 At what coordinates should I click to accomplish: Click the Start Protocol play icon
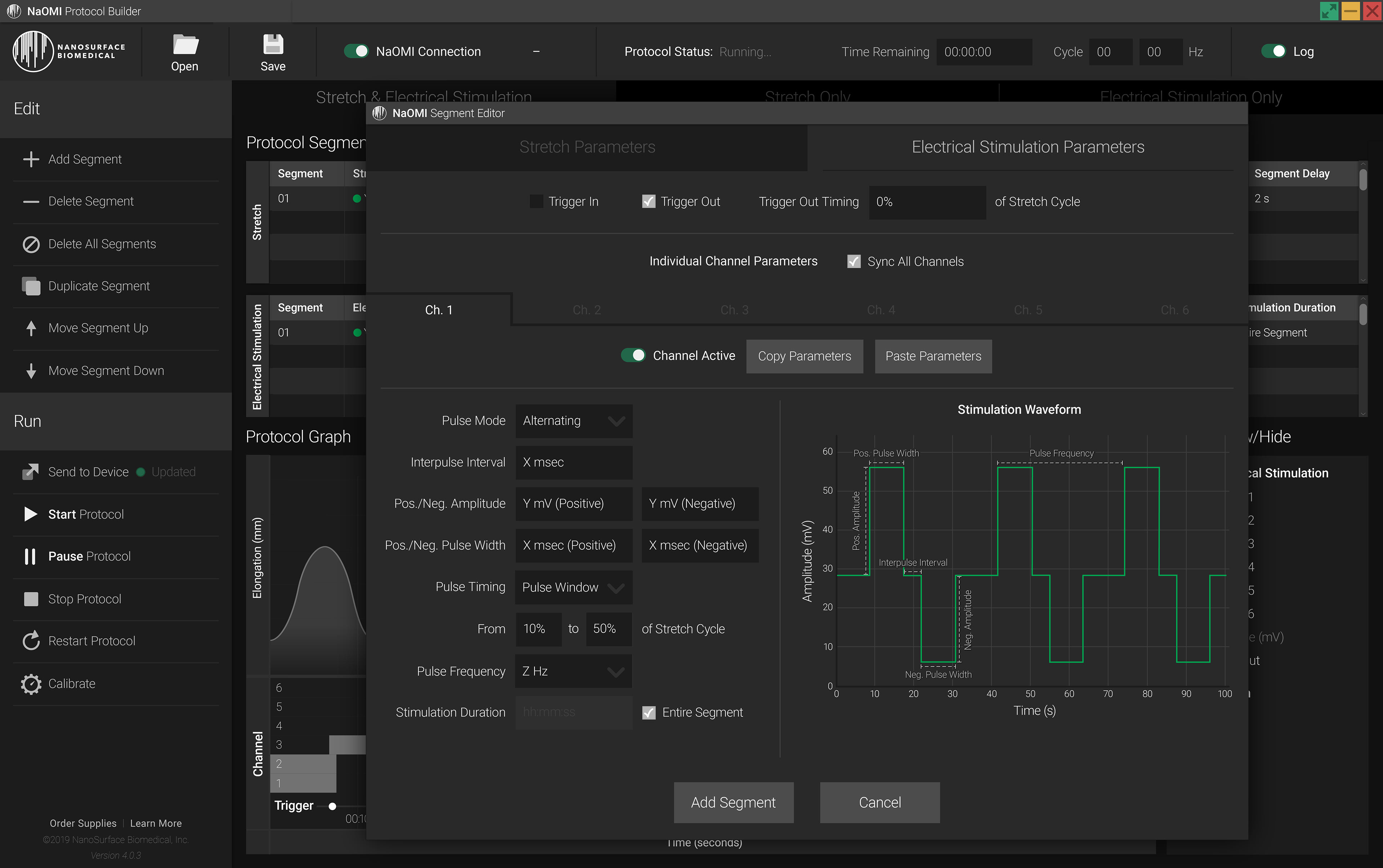pos(31,514)
